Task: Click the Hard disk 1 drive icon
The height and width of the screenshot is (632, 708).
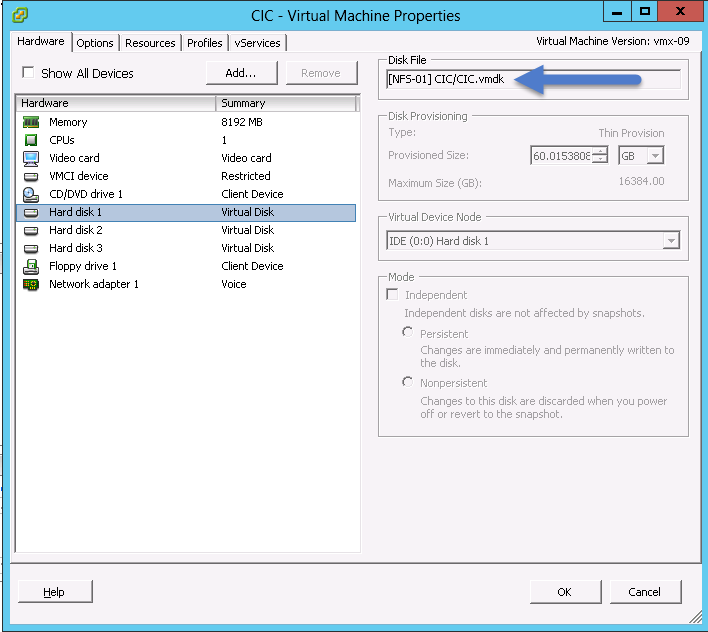Action: (31, 212)
